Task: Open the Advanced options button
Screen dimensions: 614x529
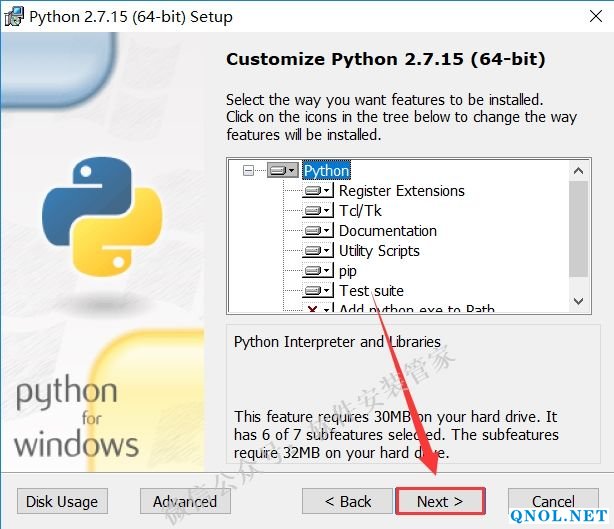Action: [x=185, y=501]
